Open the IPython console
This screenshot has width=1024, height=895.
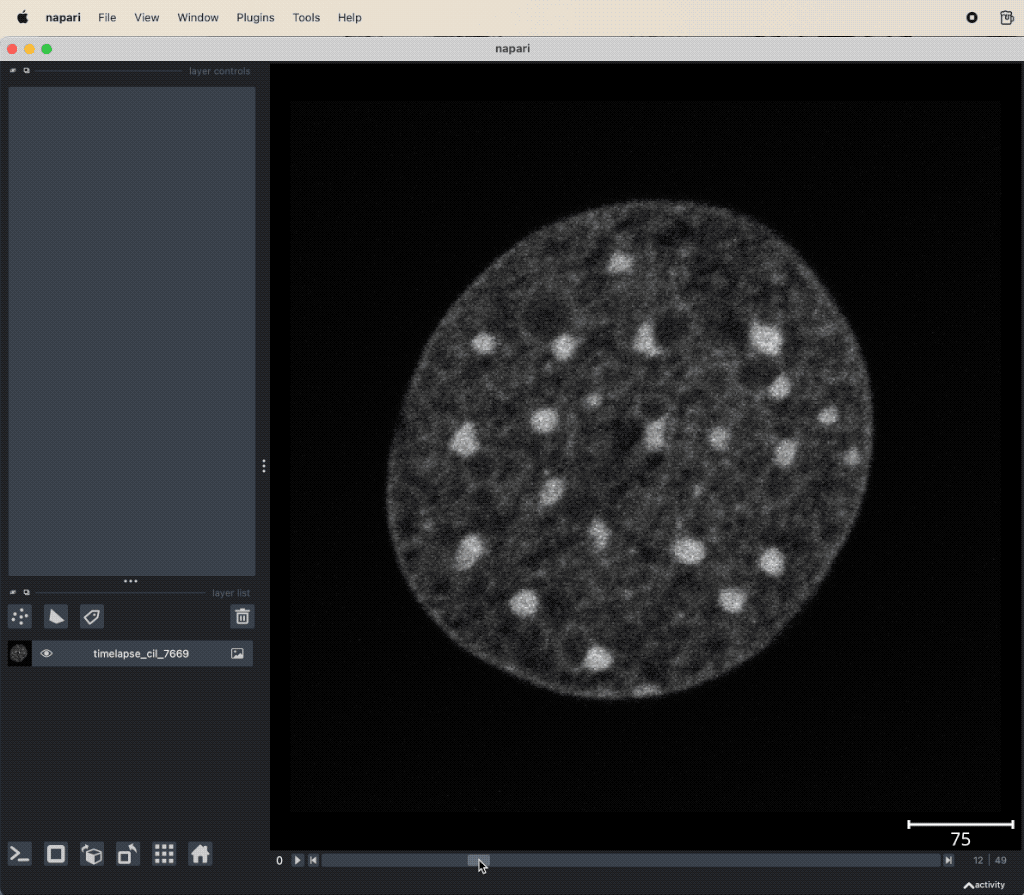point(20,854)
